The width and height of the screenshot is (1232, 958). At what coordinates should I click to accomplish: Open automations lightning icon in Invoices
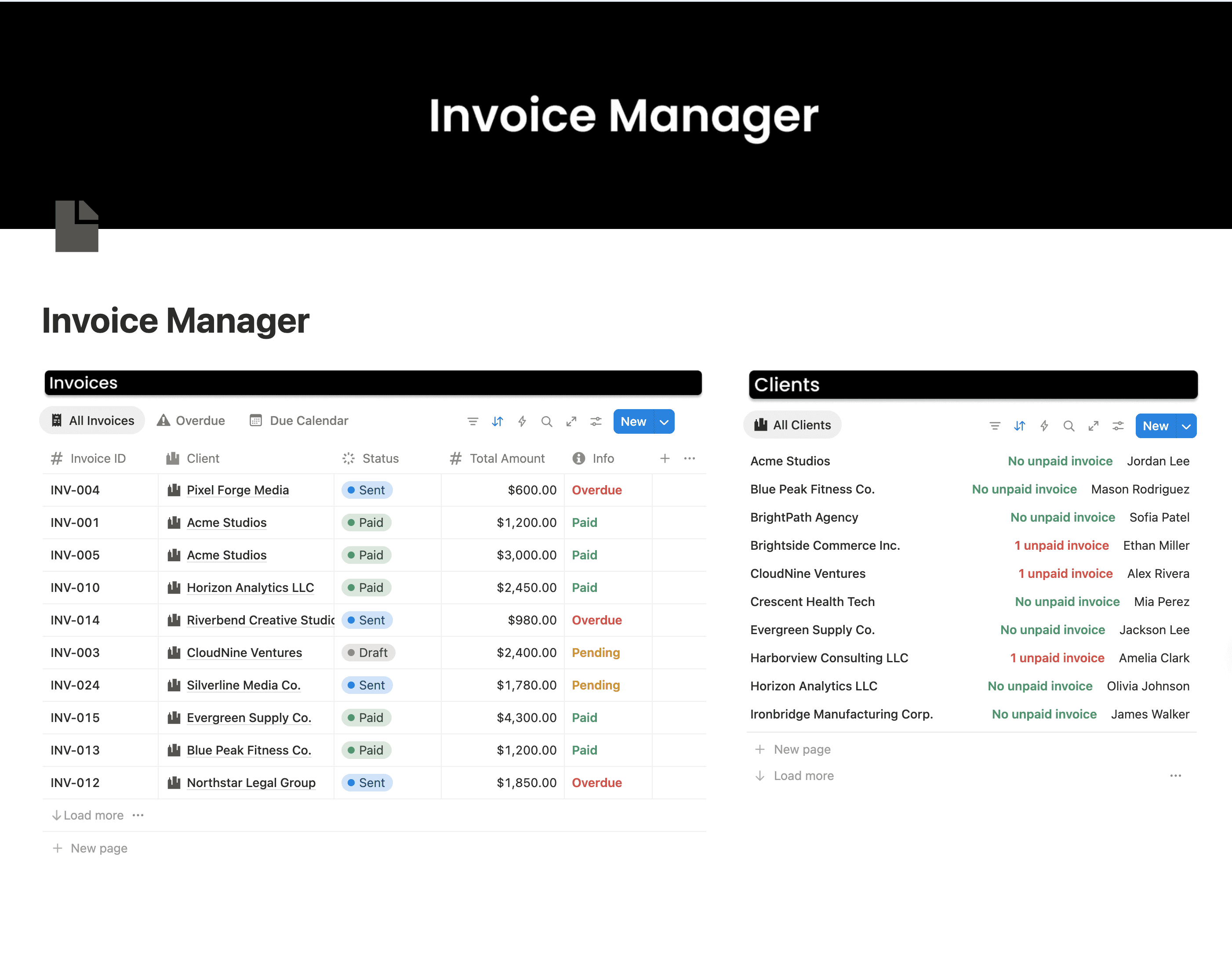(x=522, y=421)
